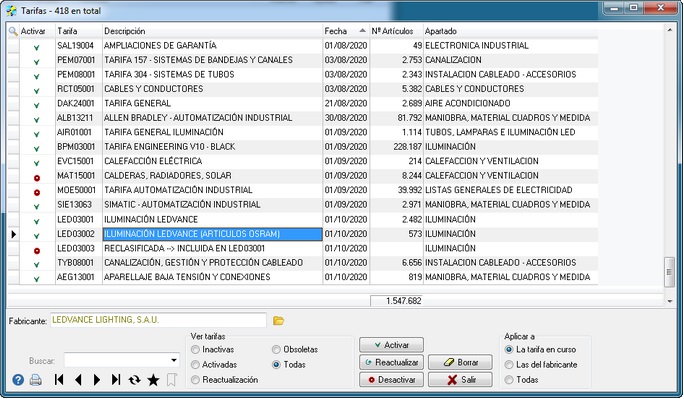Viewport: 684px width, 399px height.
Task: Go to next record arrow
Action: (97, 380)
